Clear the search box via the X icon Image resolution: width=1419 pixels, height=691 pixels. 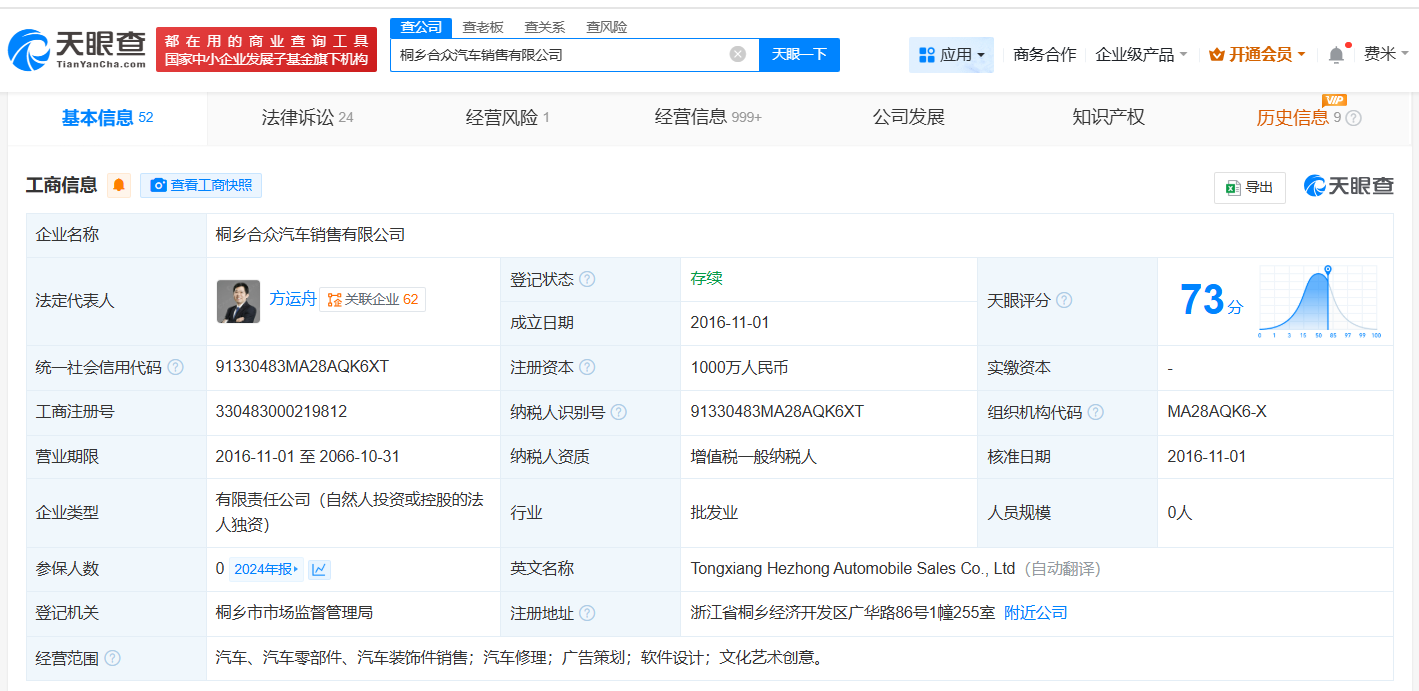click(x=737, y=55)
